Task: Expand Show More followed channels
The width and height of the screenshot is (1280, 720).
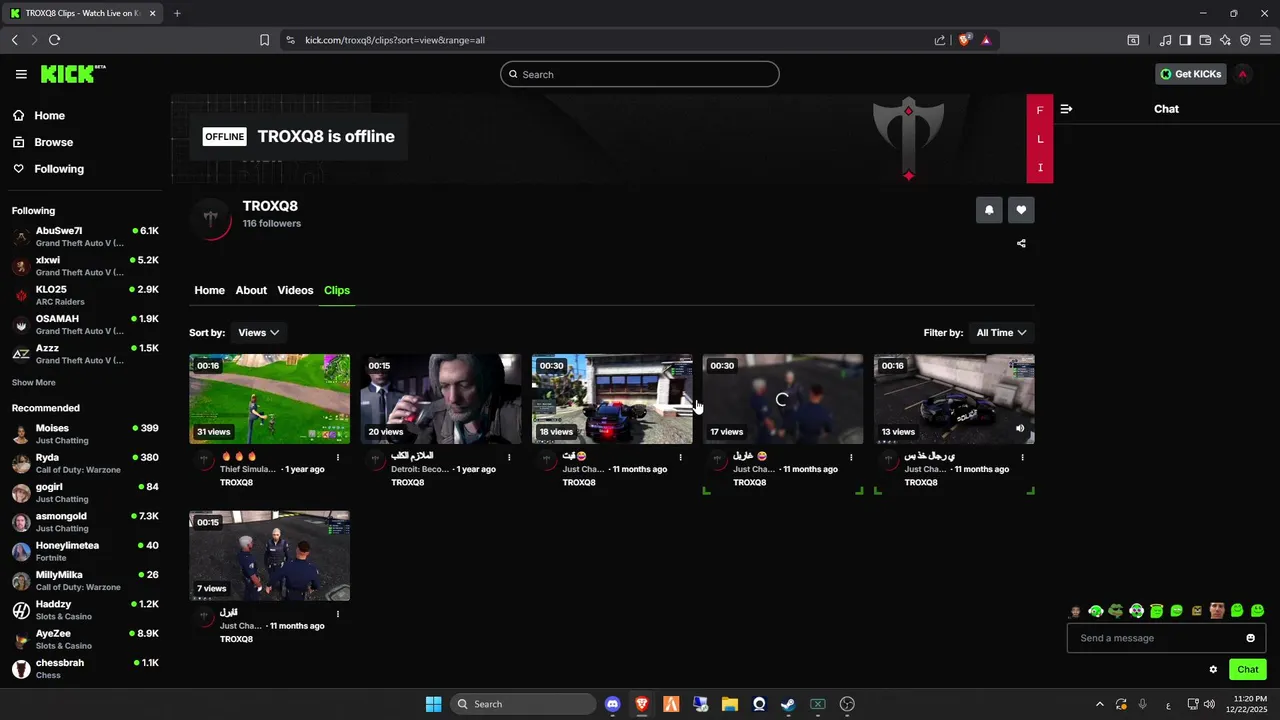Action: pos(34,383)
